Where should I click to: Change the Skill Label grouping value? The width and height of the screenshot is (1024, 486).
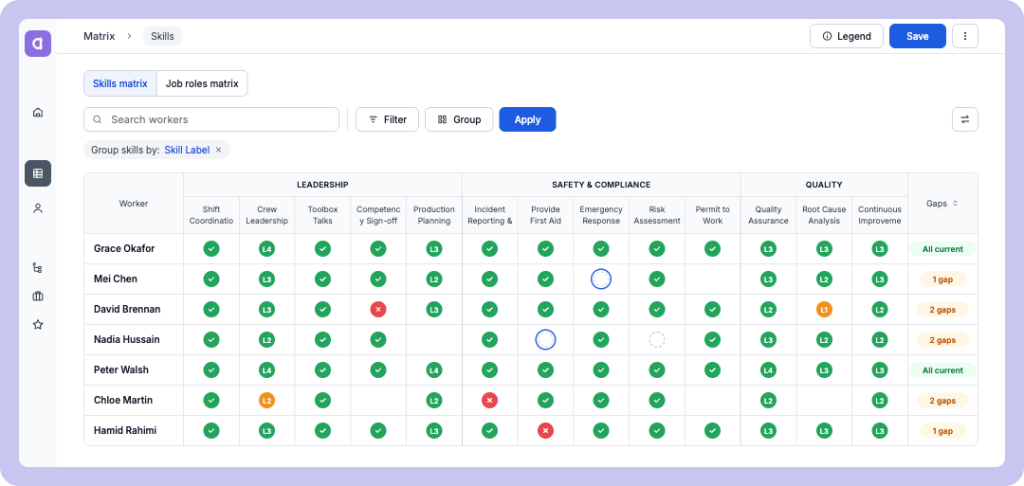[187, 150]
